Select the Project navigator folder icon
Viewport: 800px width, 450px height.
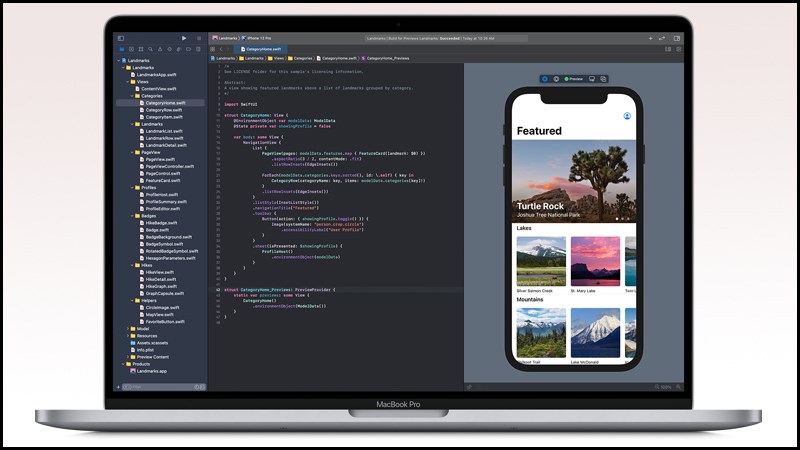coord(122,49)
